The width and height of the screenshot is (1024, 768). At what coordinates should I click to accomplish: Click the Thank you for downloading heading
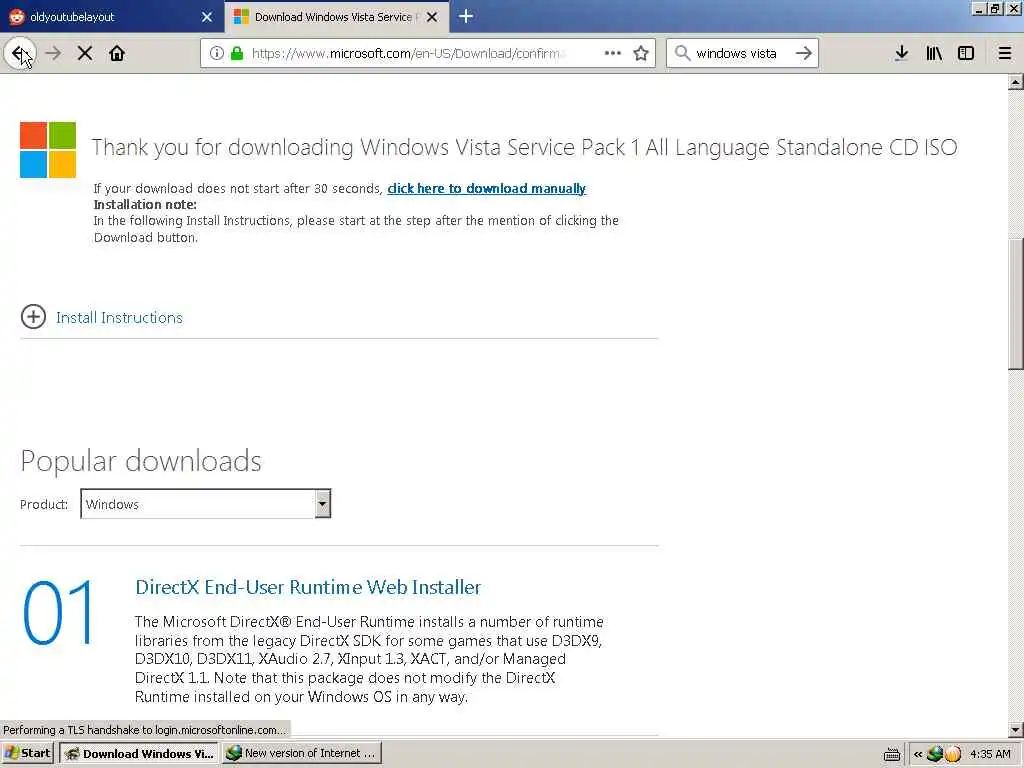click(x=524, y=148)
